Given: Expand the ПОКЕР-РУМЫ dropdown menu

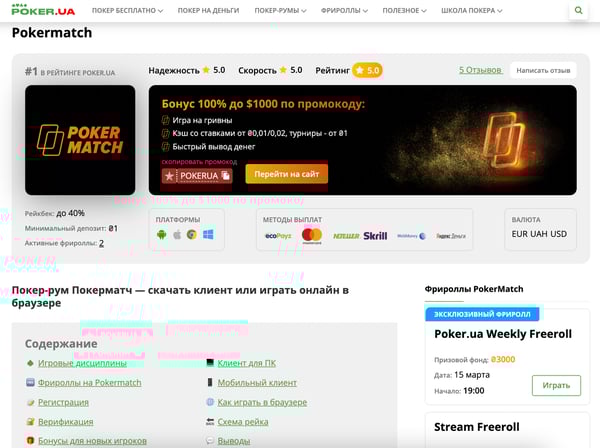Looking at the screenshot, I should (x=280, y=11).
